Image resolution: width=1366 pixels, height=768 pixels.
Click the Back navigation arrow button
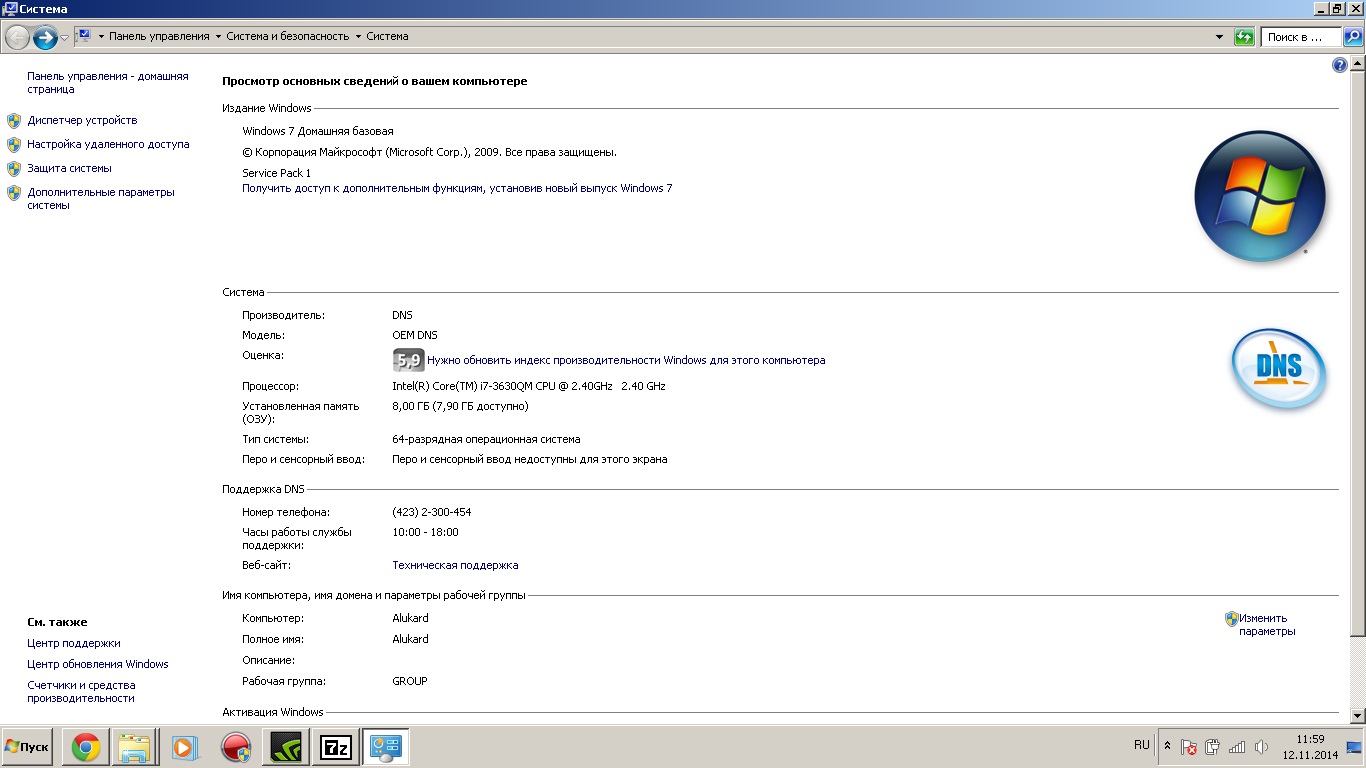tap(17, 37)
